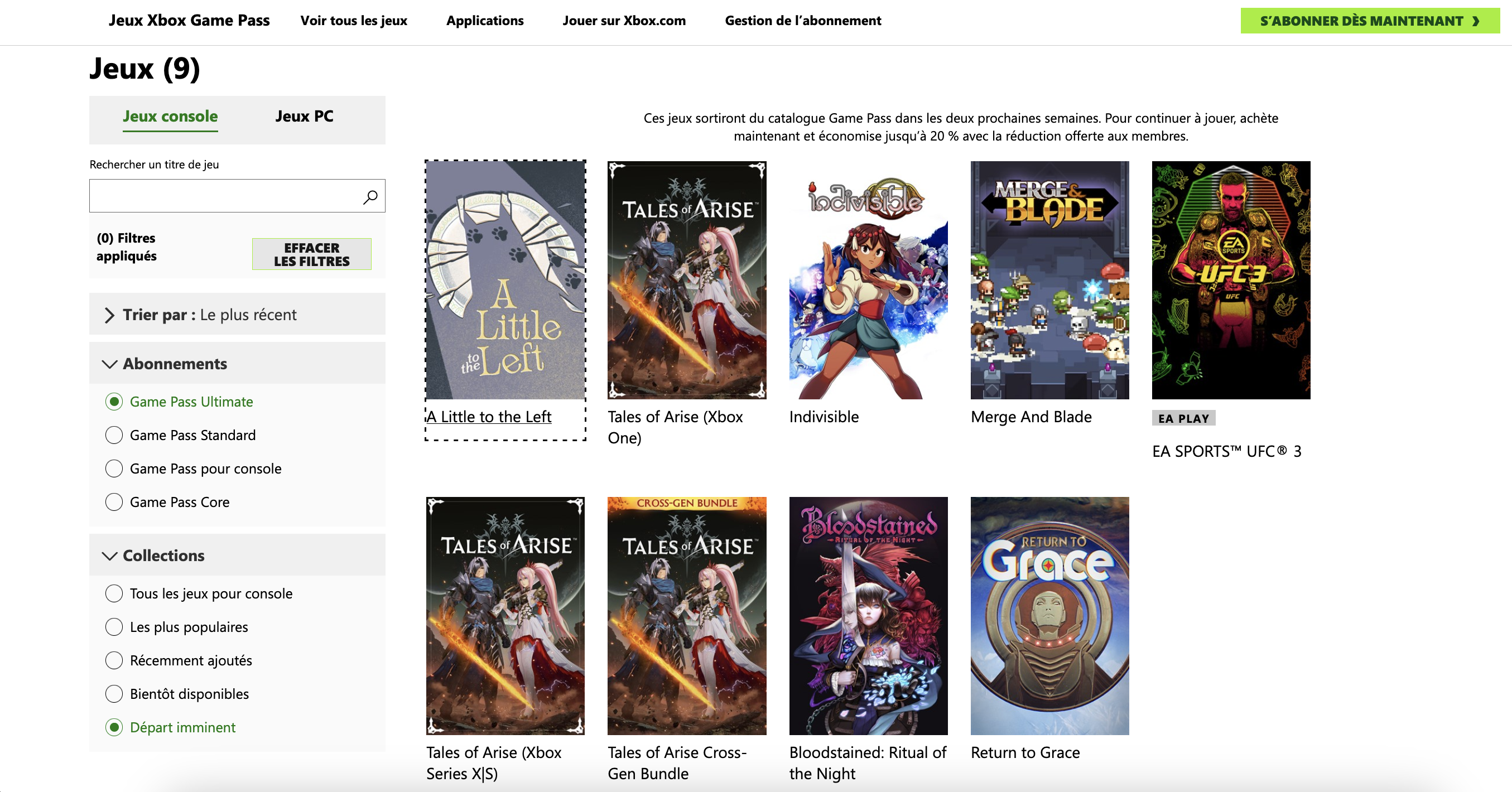Select the Game Pass Core option
The height and width of the screenshot is (792, 1512).
(x=114, y=502)
